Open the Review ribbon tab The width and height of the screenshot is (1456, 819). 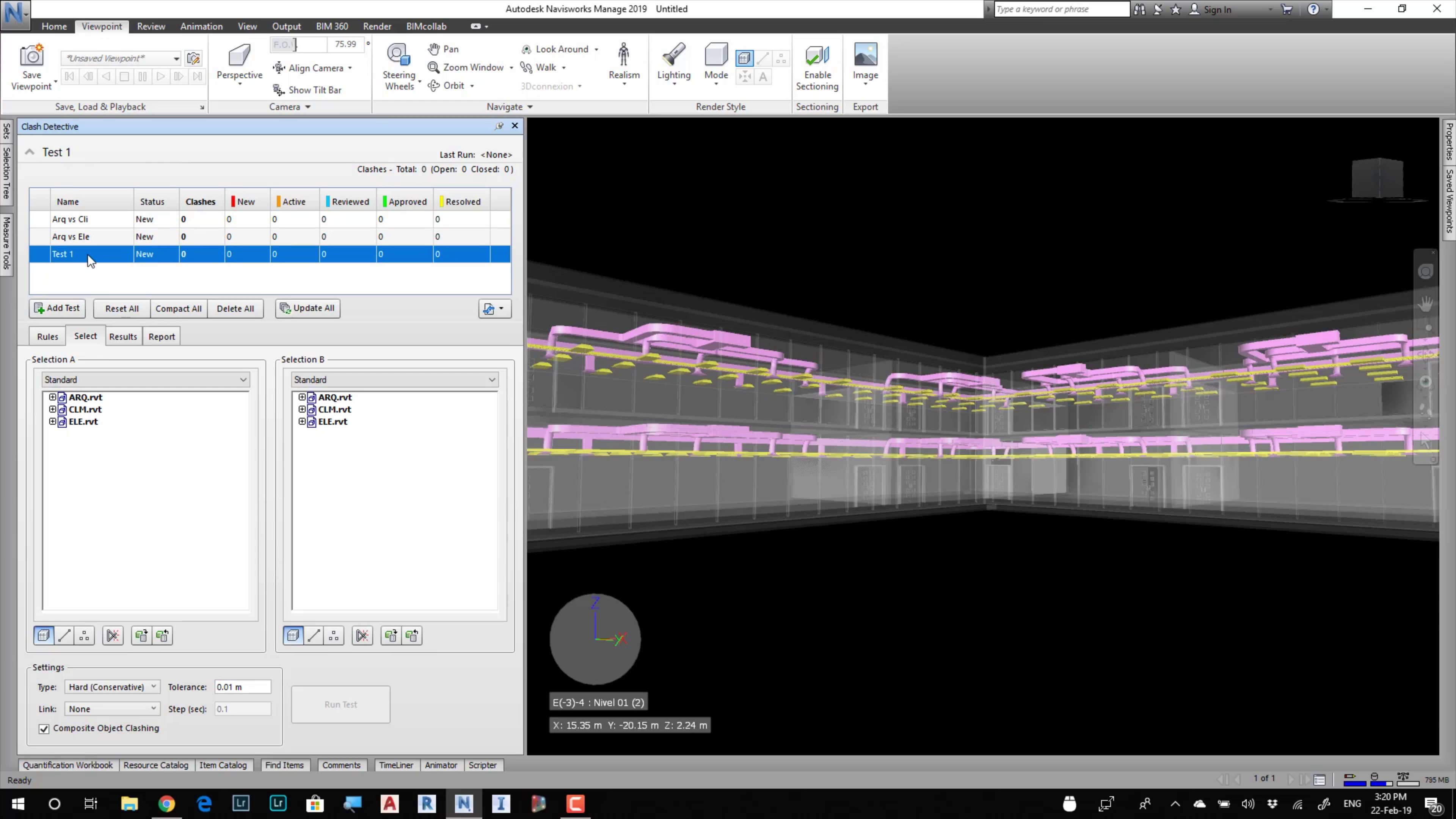151,27
